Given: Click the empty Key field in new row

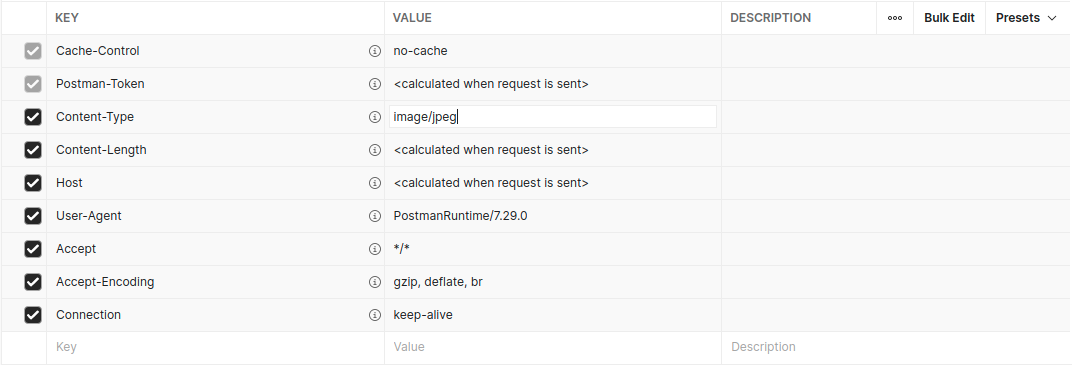Looking at the screenshot, I should (215, 347).
